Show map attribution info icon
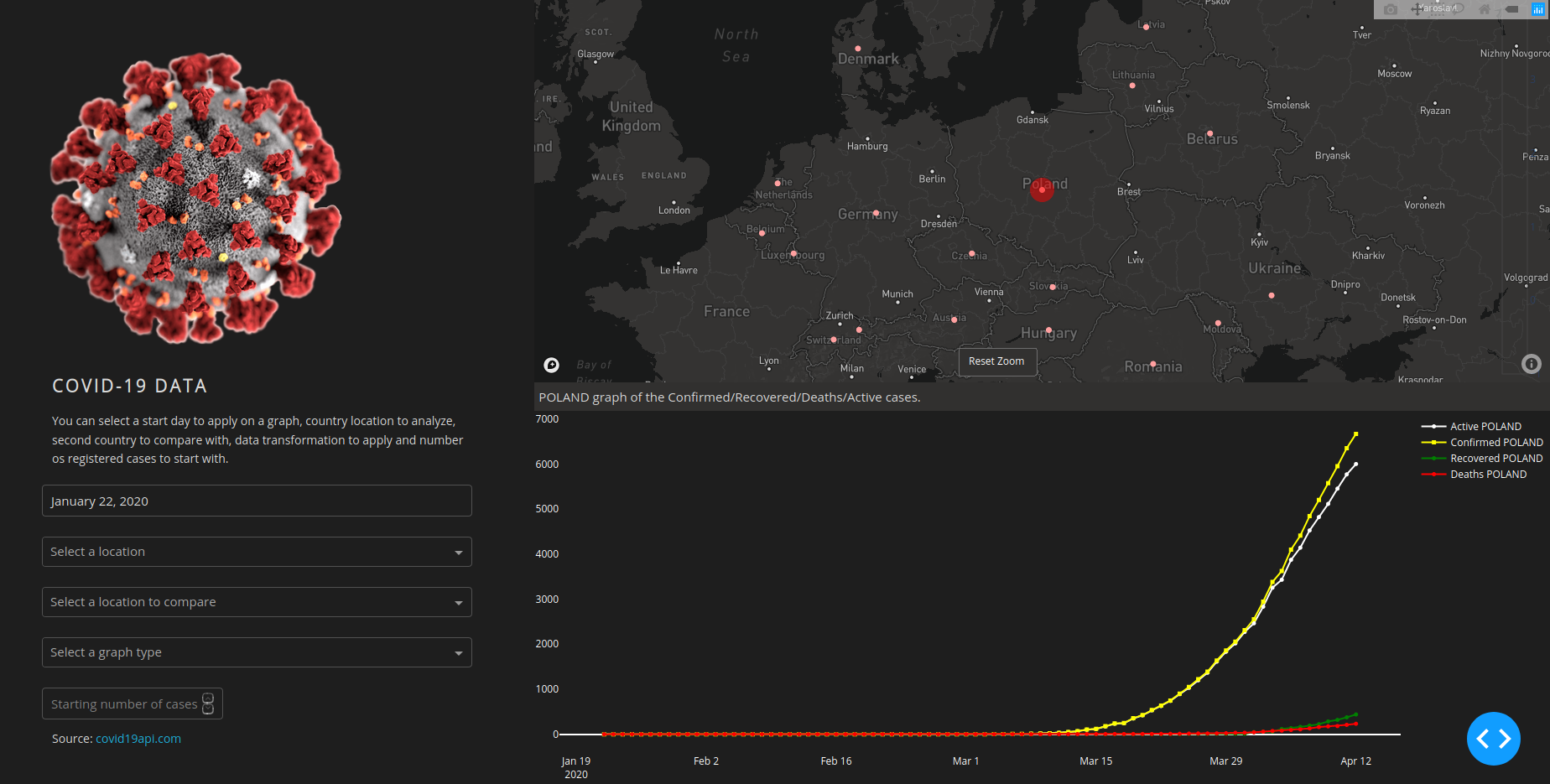The width and height of the screenshot is (1550, 784). [x=1532, y=364]
